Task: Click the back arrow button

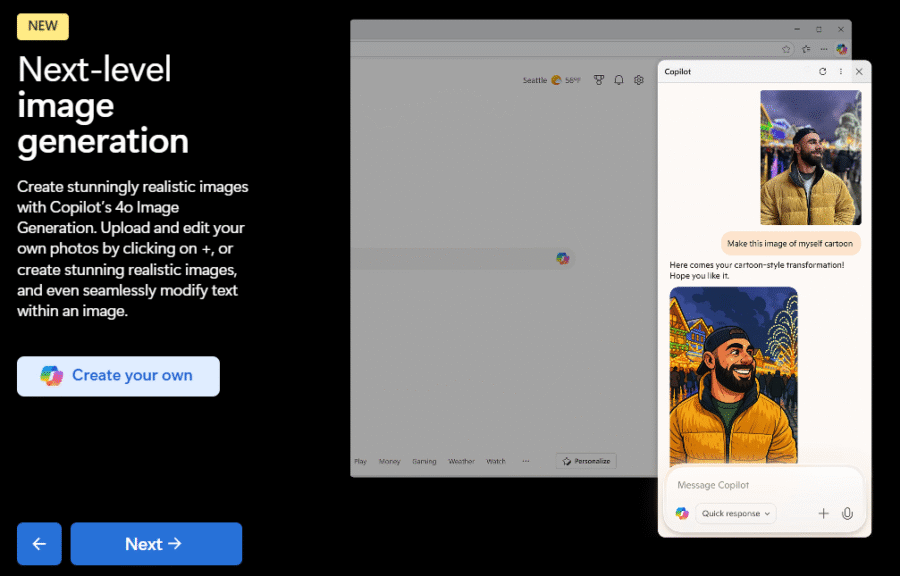Action: (x=39, y=544)
